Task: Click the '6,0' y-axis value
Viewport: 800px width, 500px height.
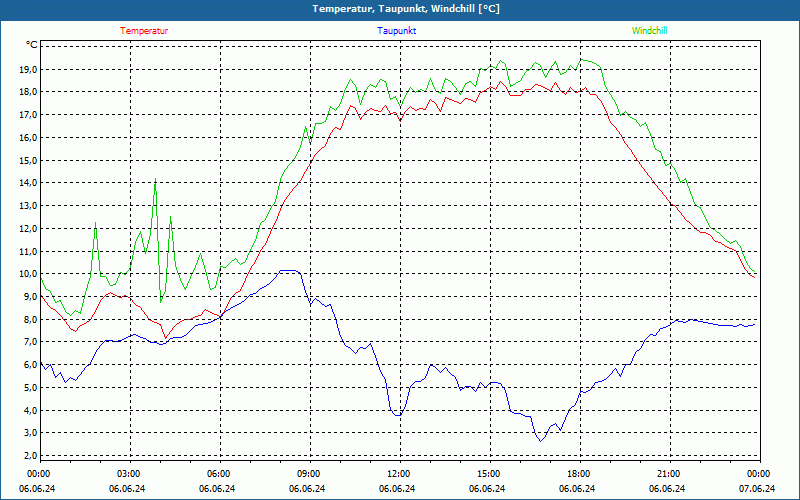Action: coord(31,365)
